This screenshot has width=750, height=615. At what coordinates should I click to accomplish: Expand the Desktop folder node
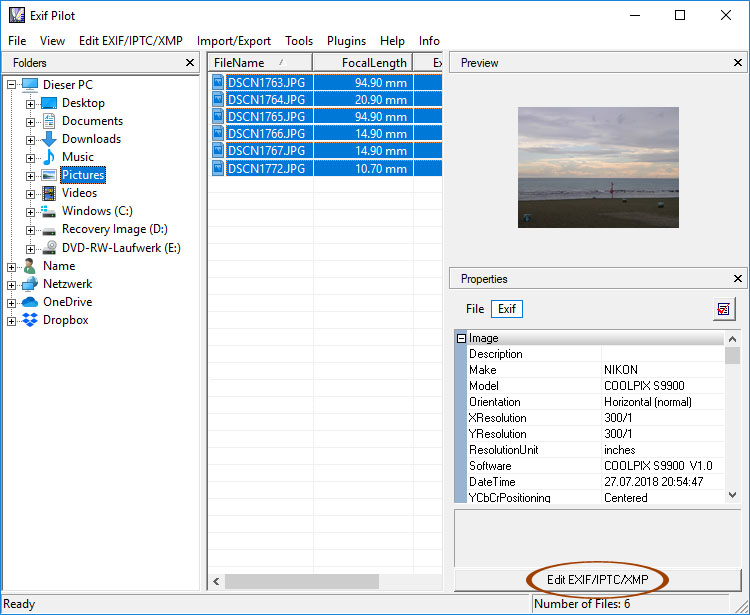pos(30,104)
